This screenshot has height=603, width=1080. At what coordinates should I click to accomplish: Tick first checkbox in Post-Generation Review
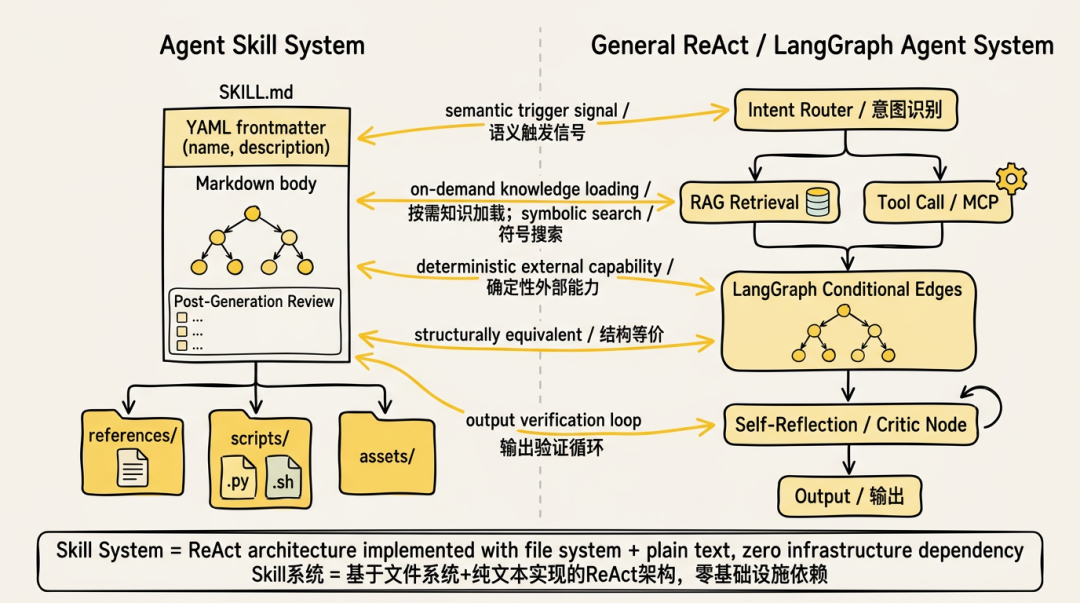tap(182, 318)
